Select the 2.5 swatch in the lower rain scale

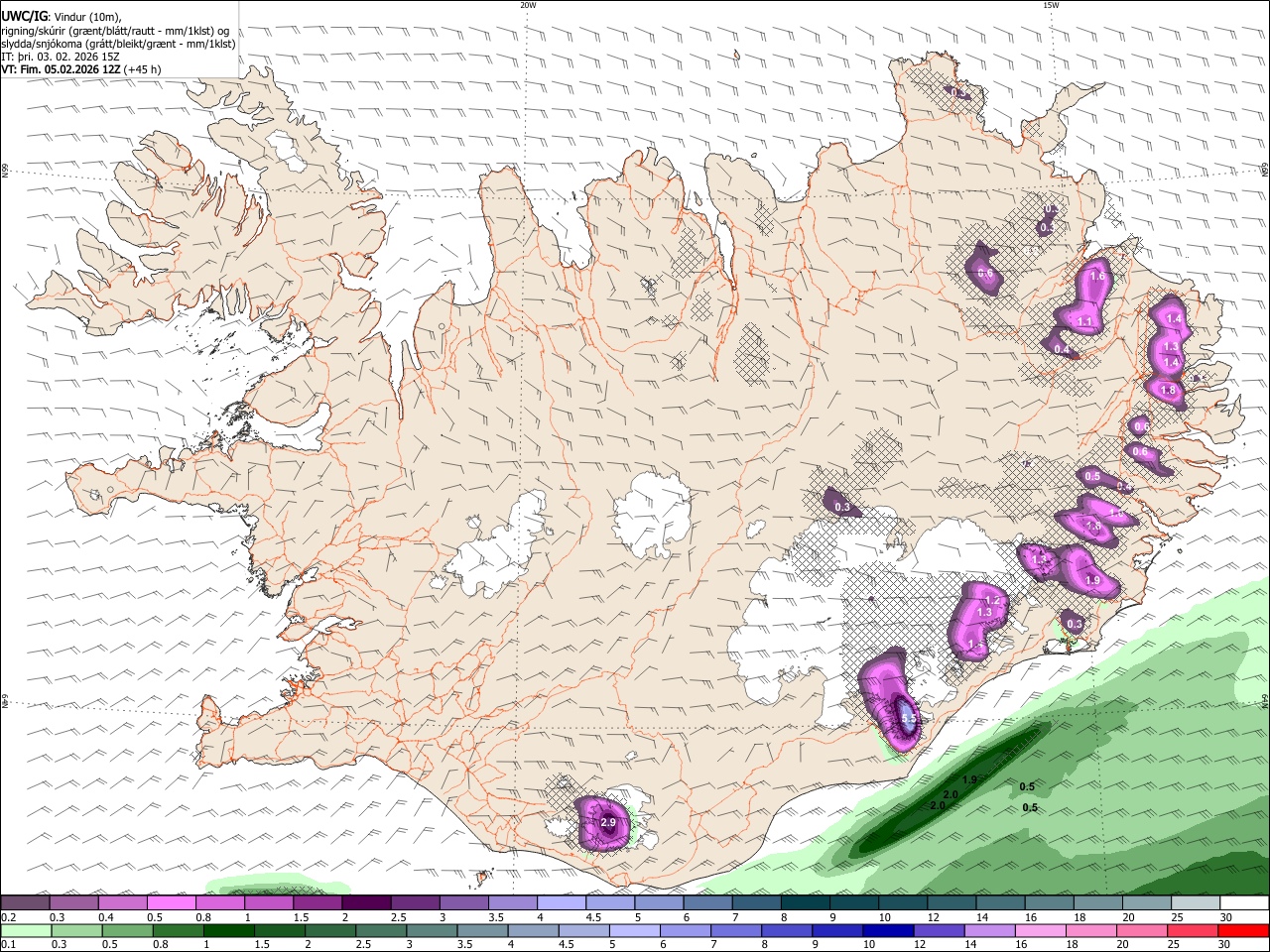click(x=380, y=931)
